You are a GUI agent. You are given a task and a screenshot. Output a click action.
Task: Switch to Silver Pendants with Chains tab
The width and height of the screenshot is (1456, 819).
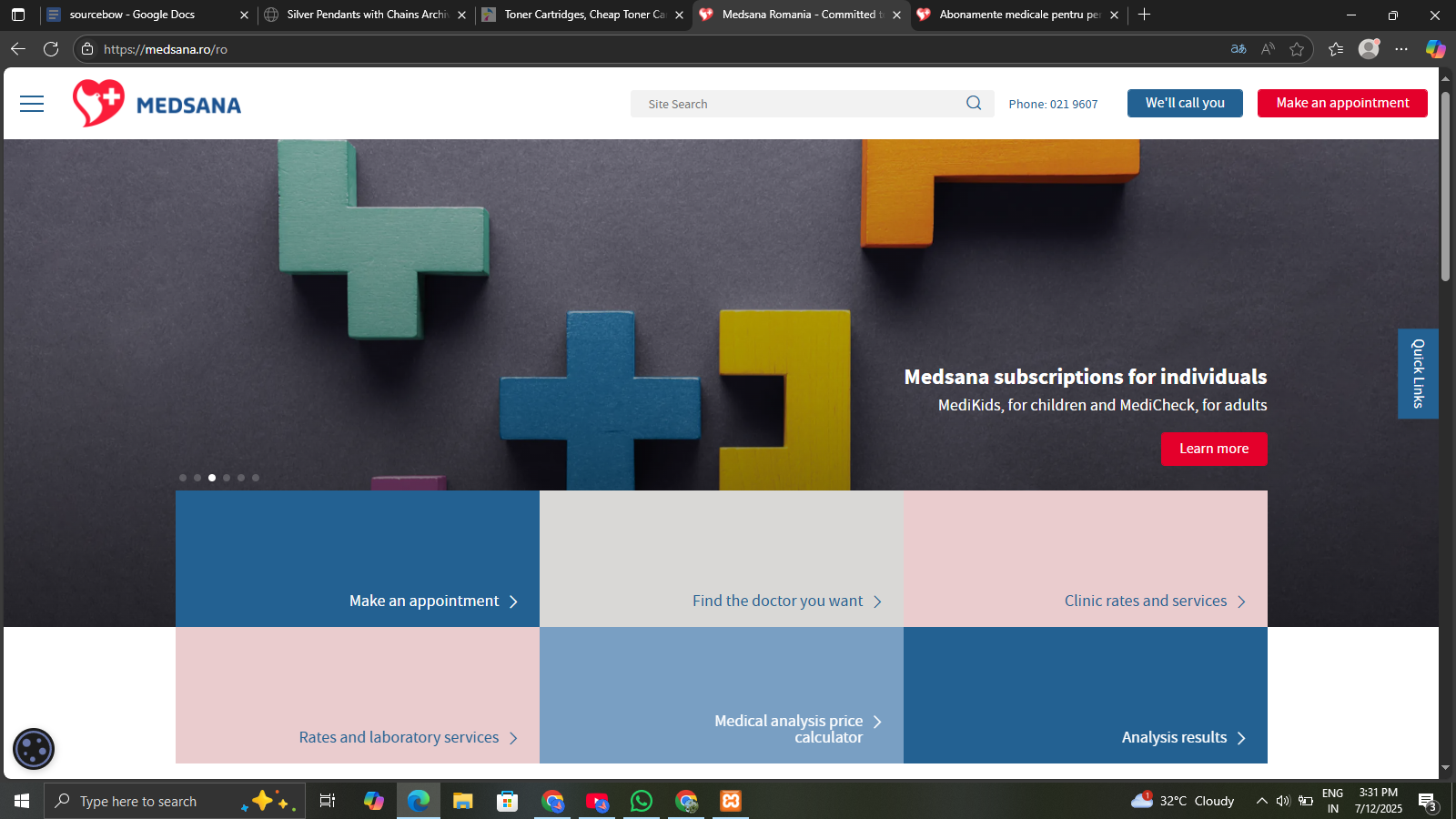point(368,15)
